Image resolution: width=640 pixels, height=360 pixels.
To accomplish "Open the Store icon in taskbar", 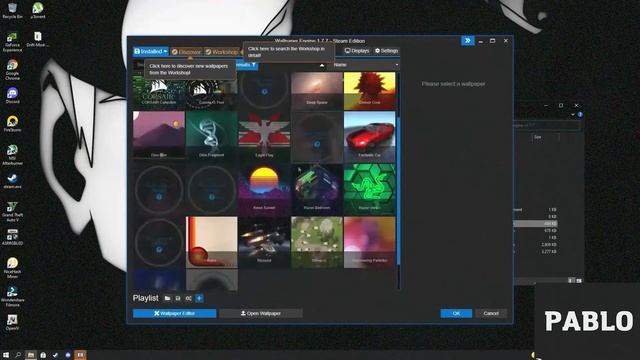I will pos(43,355).
